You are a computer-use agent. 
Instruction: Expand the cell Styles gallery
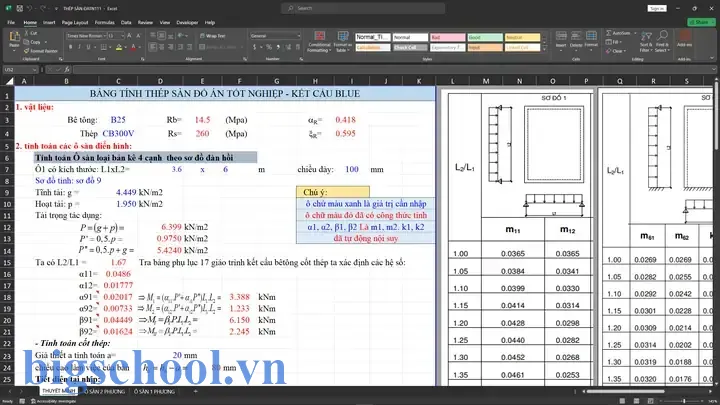pyautogui.click(x=545, y=49)
